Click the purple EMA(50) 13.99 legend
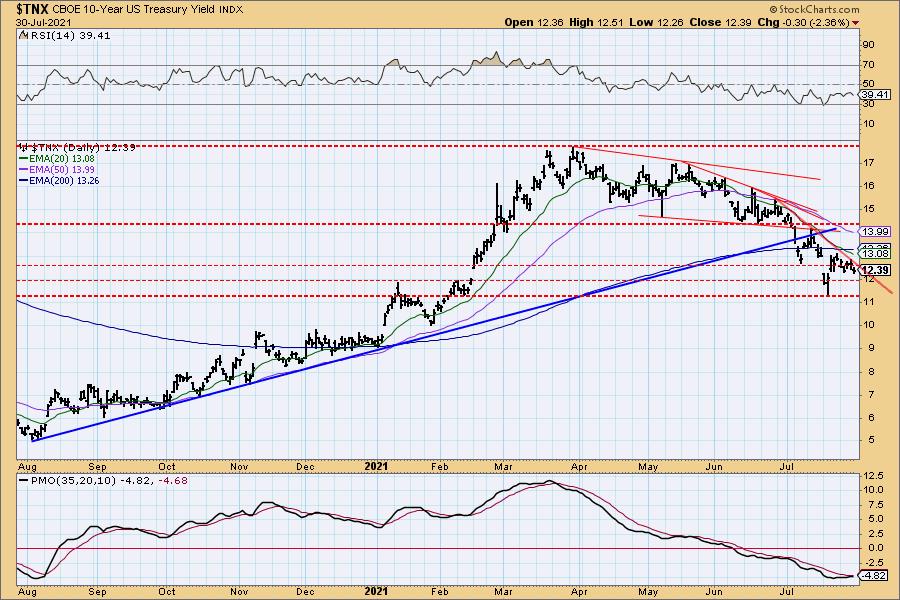 point(57,169)
